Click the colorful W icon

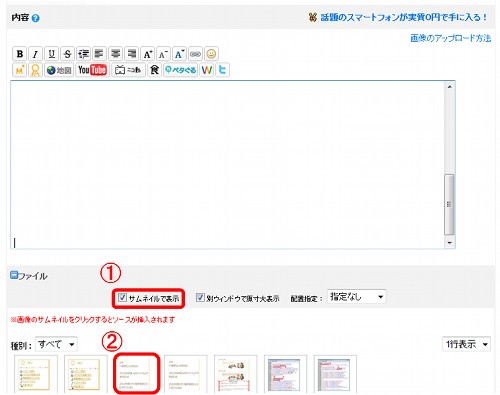[207, 70]
